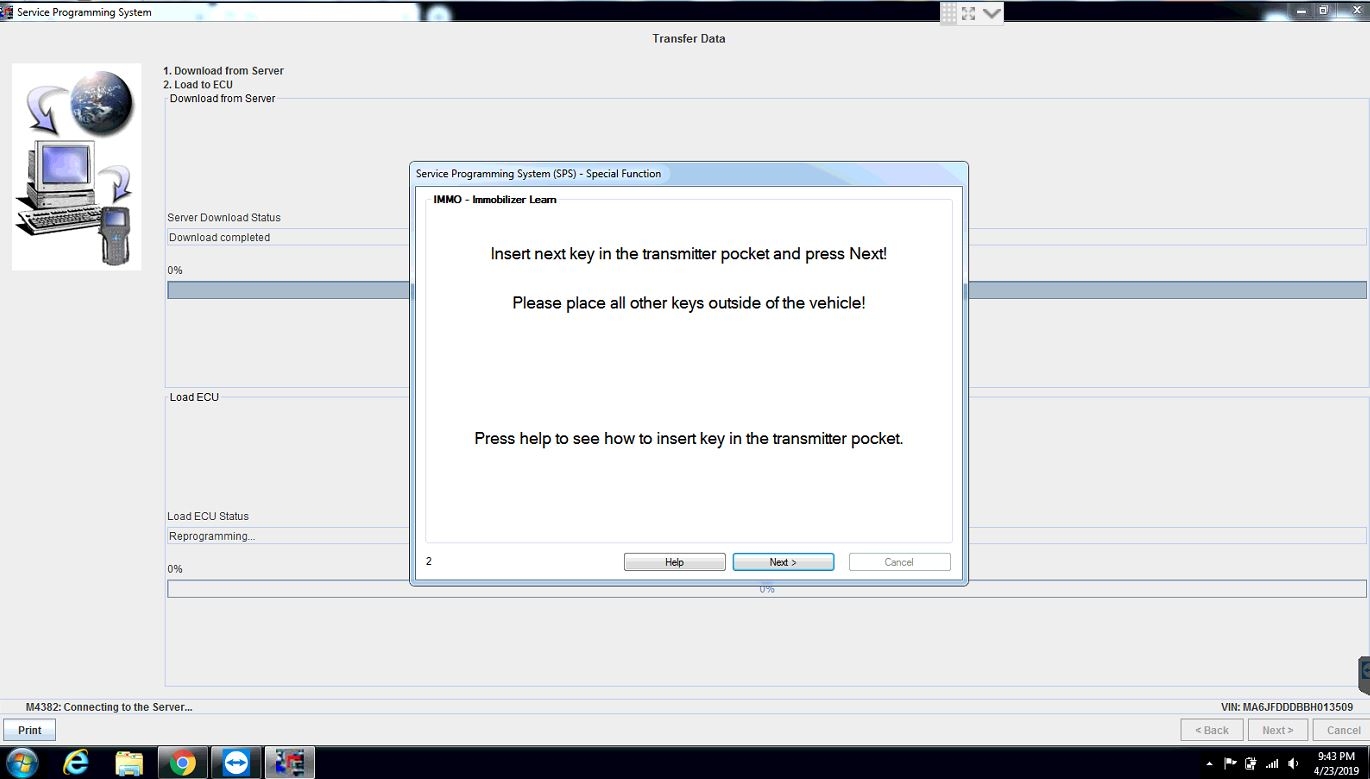This screenshot has height=779, width=1370.
Task: Click the Load ECU progress bar
Action: pyautogui.click(x=767, y=589)
